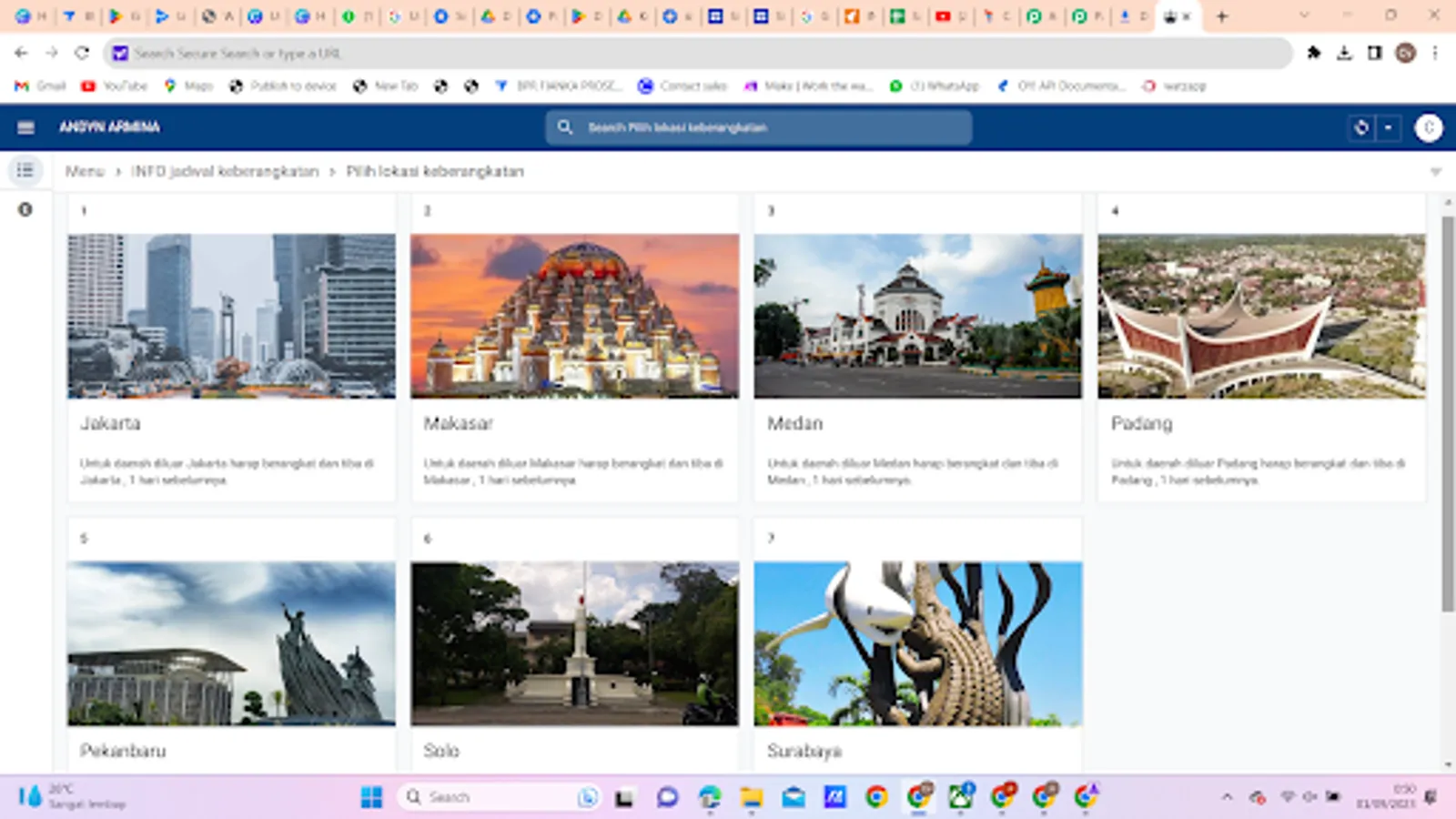Click the list view icon in sidebar

tap(25, 170)
